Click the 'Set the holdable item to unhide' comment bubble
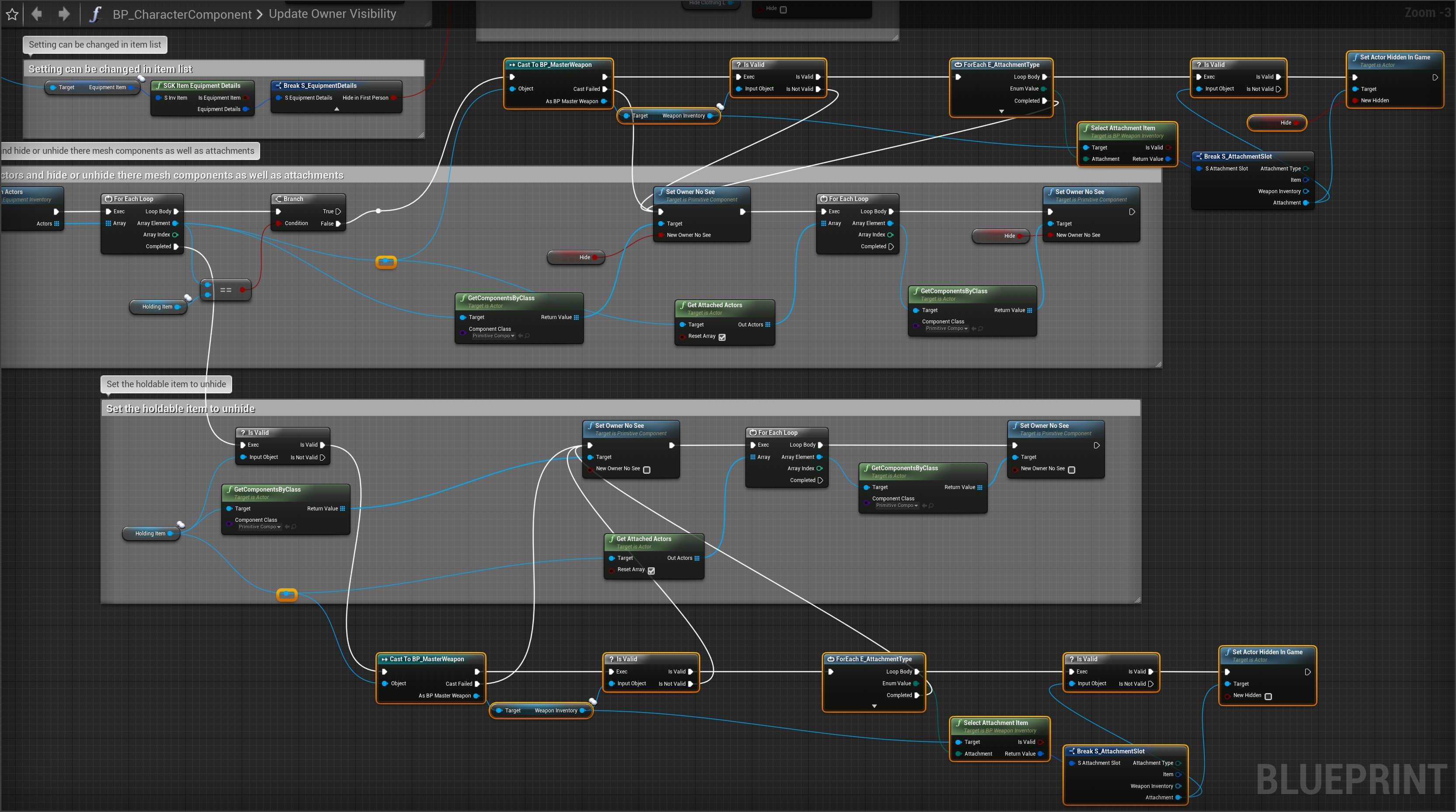This screenshot has width=1456, height=812. (x=166, y=384)
